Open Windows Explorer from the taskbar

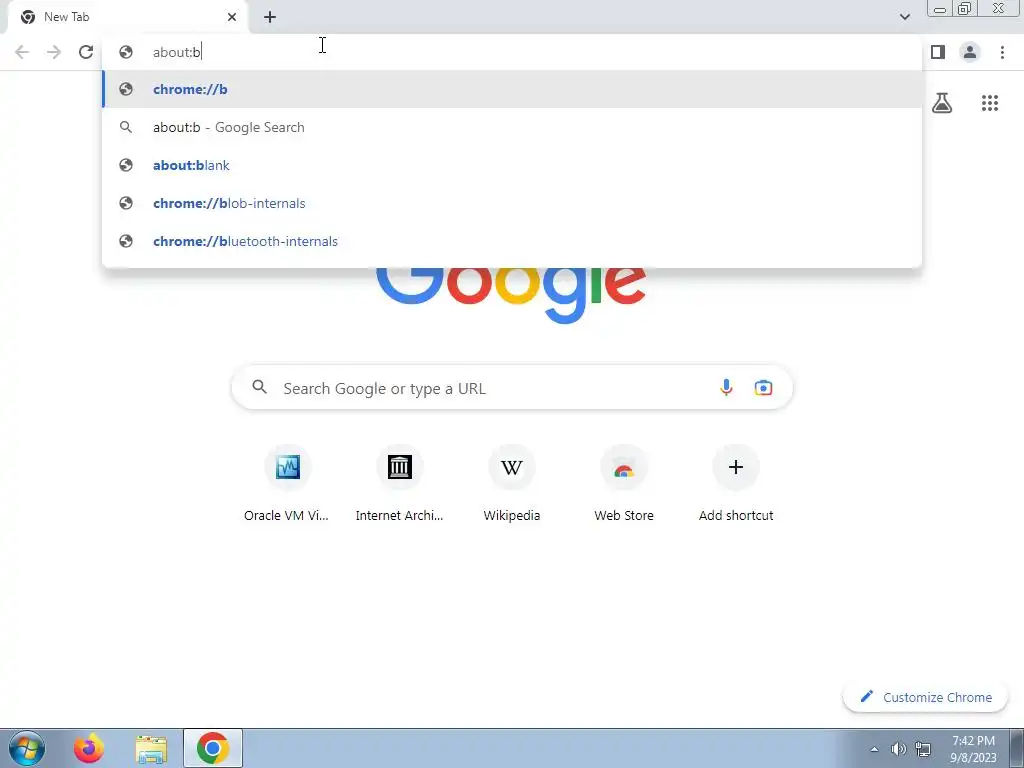(151, 748)
